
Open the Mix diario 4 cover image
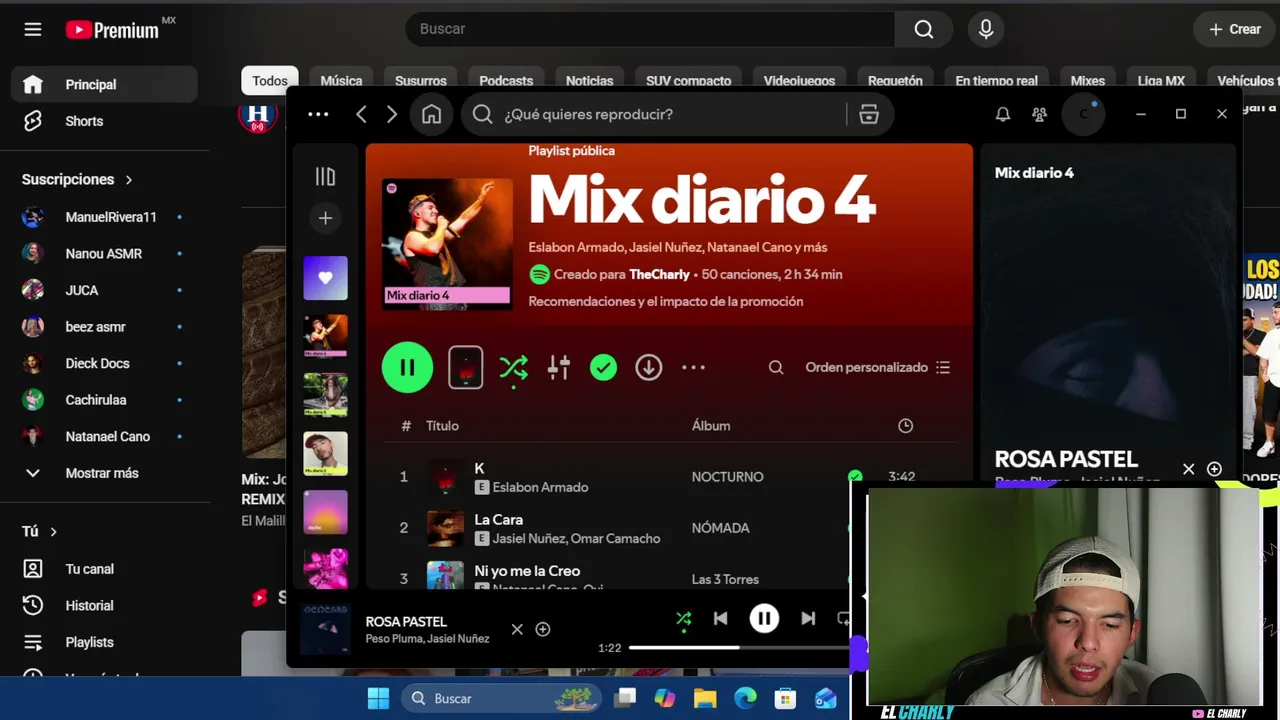pos(447,242)
